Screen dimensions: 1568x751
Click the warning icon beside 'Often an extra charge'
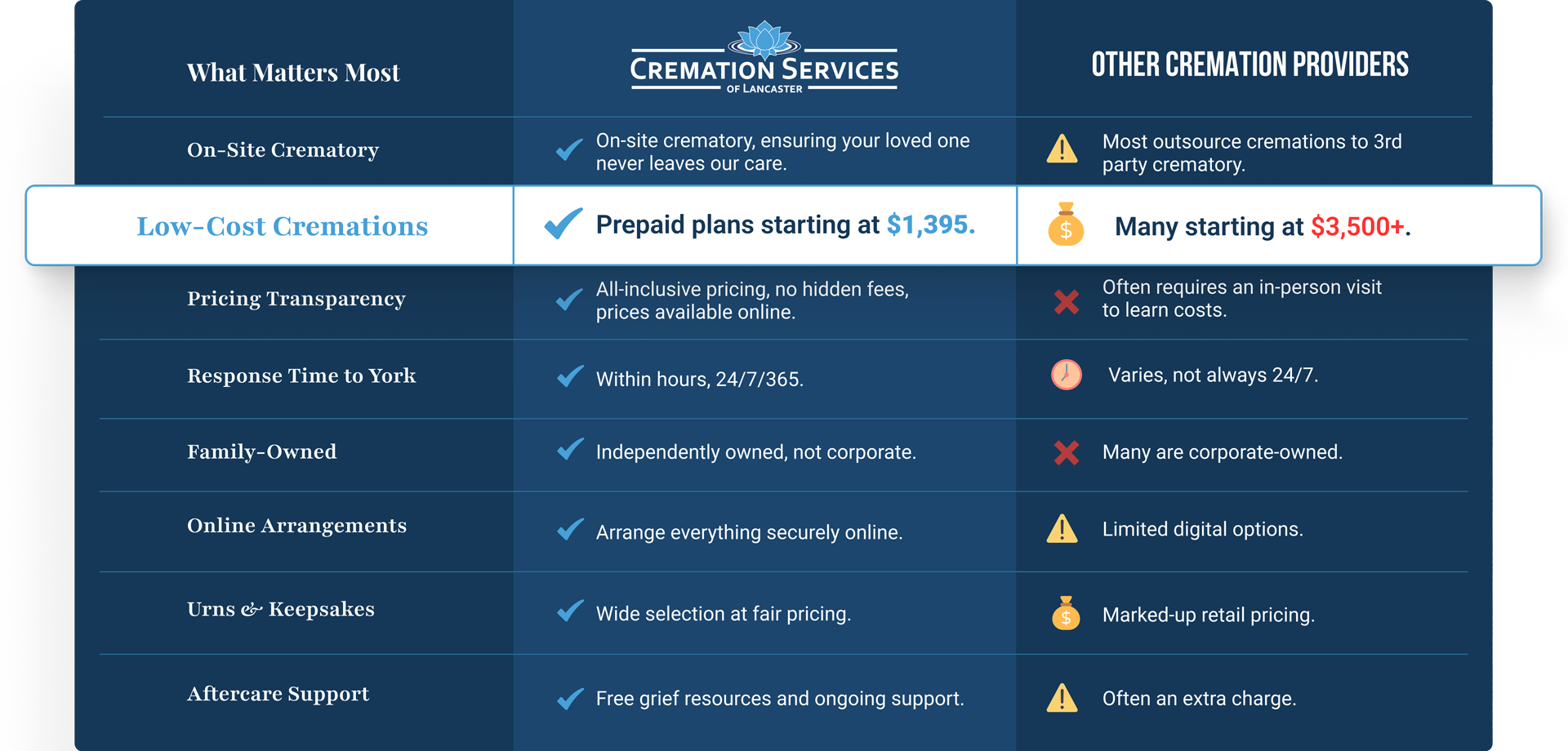coord(1062,698)
